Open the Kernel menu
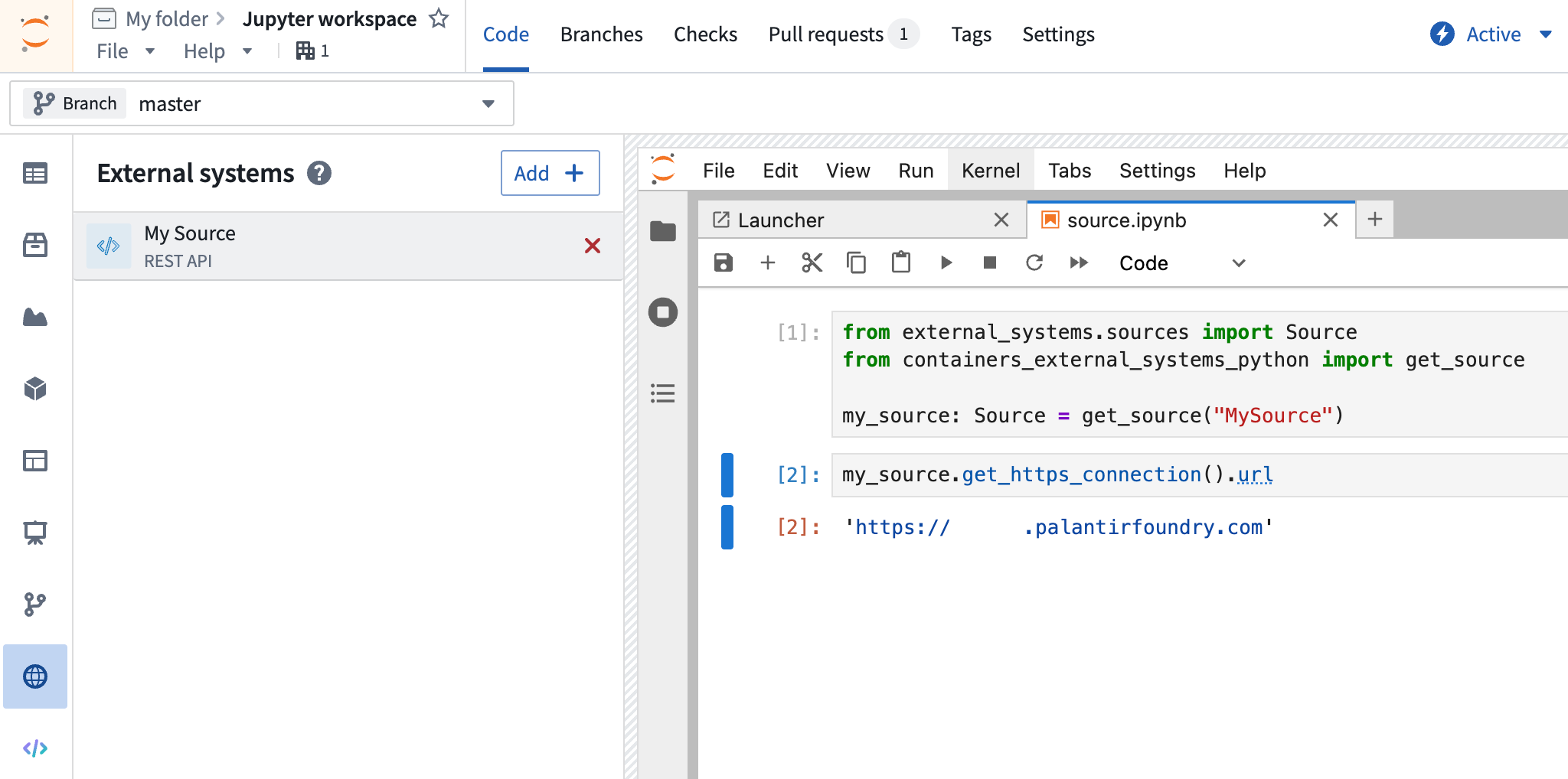This screenshot has width=1568, height=779. tap(990, 170)
